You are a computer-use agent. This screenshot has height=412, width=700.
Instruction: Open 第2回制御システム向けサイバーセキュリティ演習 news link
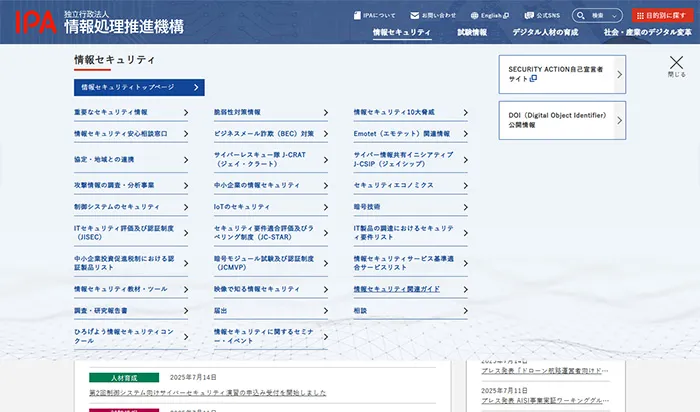point(208,393)
